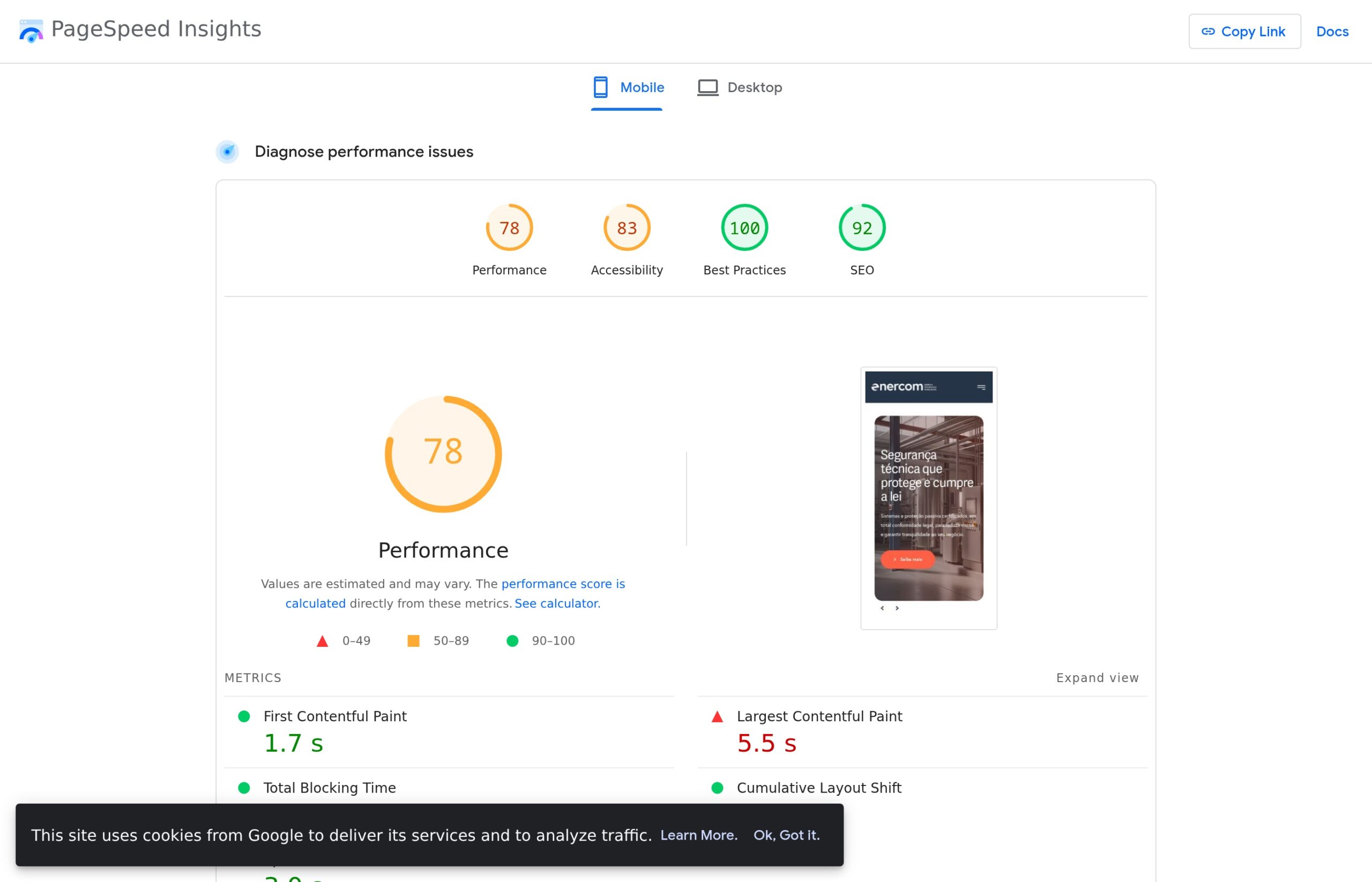
Task: Open the See calculator link
Action: 556,603
